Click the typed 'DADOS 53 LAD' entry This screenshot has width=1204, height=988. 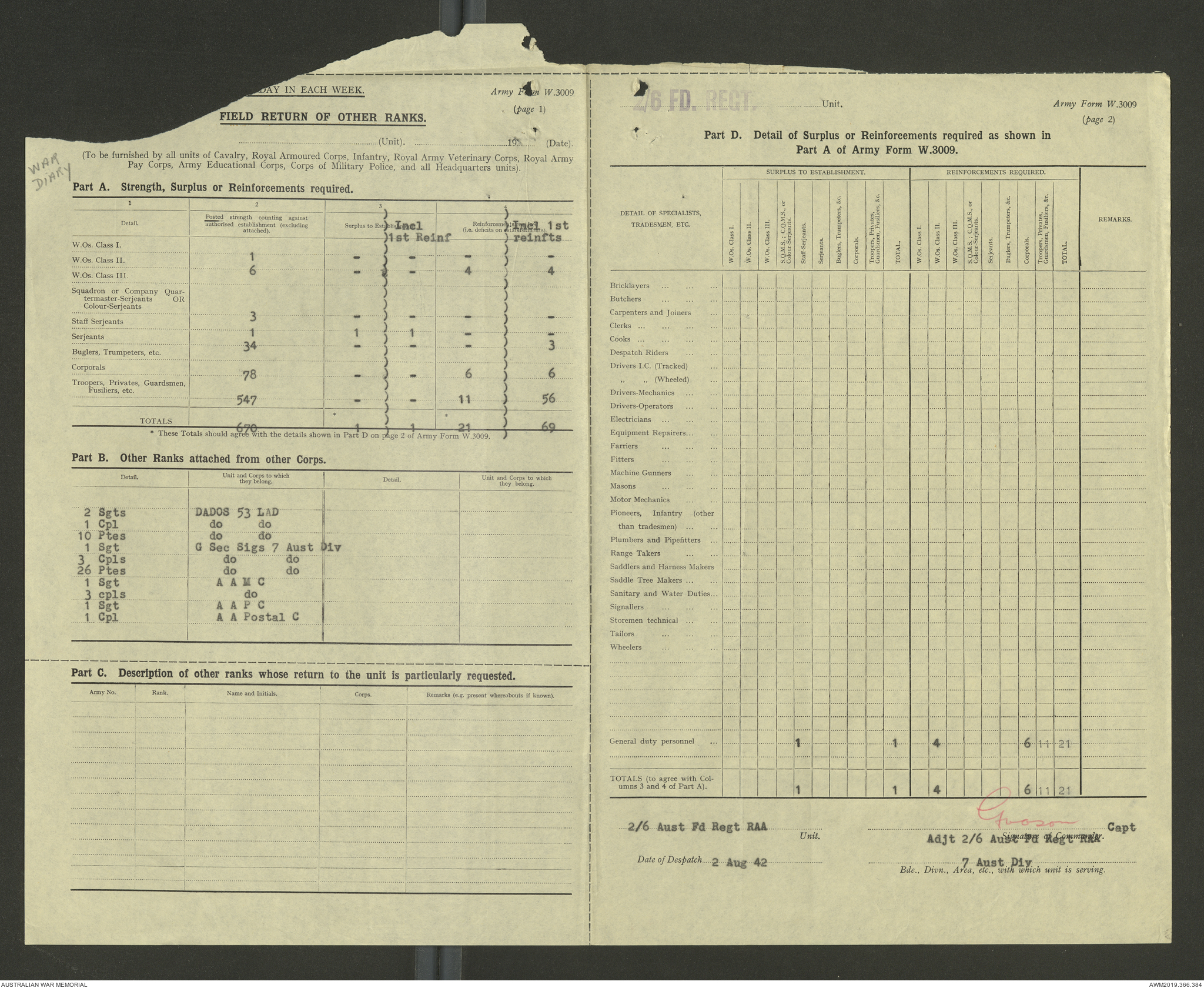(236, 512)
